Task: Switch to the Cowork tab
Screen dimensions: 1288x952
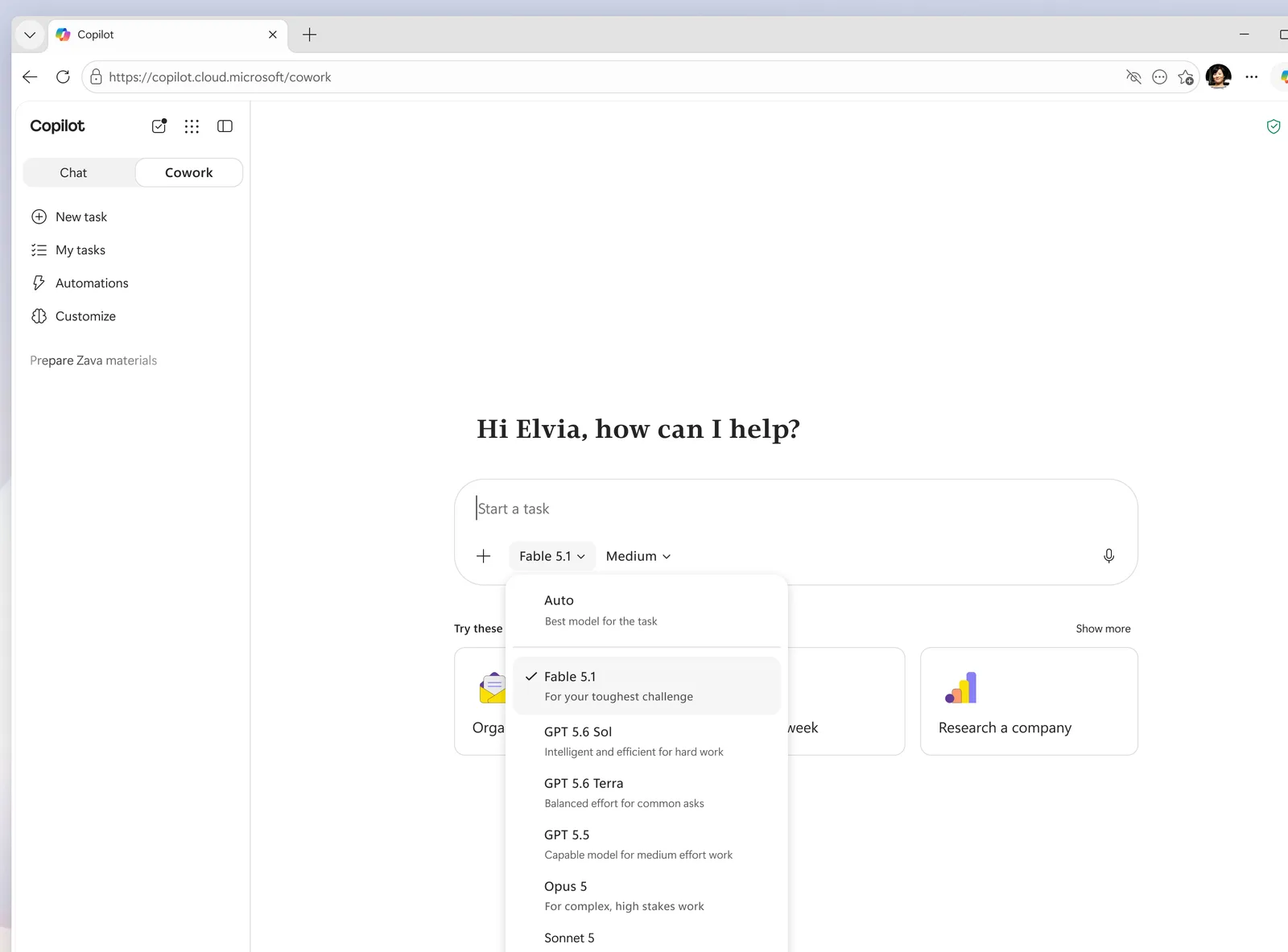Action: 189,173
